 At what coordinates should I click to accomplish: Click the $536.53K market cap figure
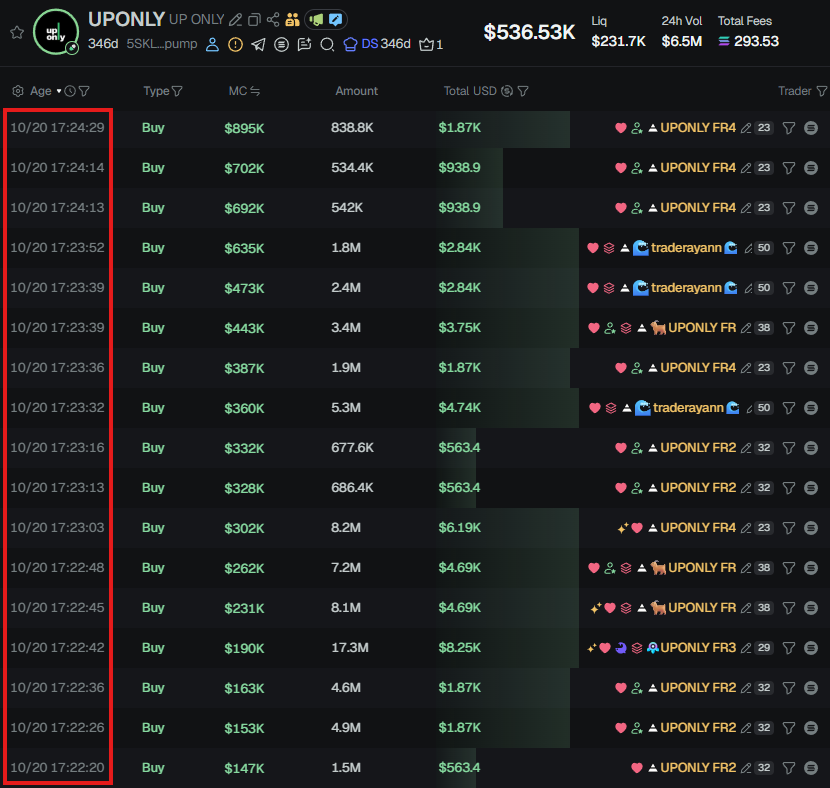(529, 32)
